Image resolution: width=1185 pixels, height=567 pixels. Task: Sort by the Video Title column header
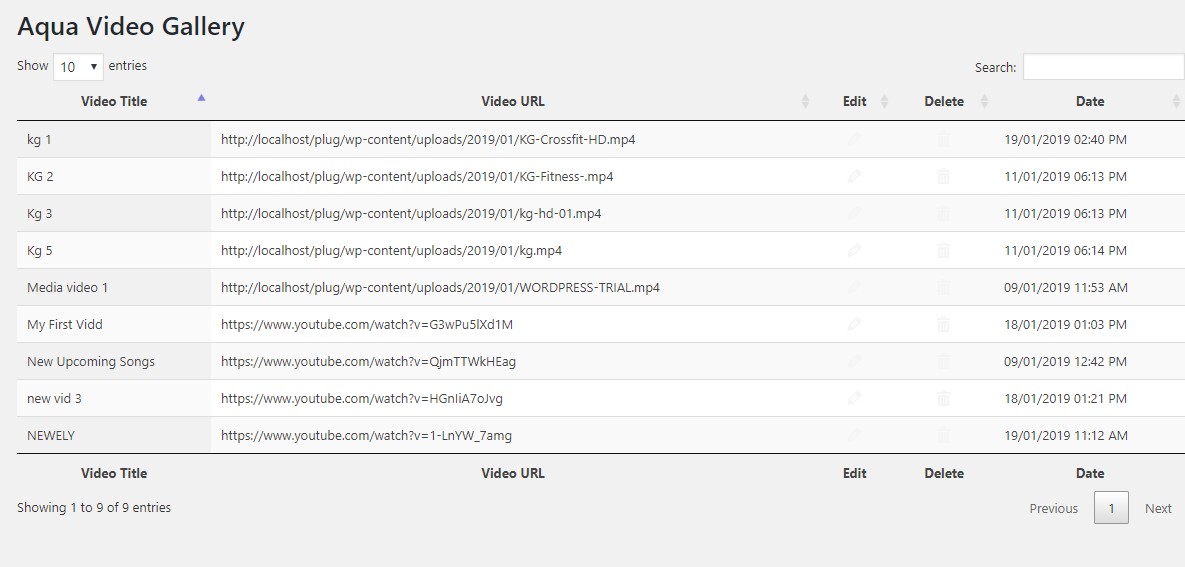pos(114,101)
